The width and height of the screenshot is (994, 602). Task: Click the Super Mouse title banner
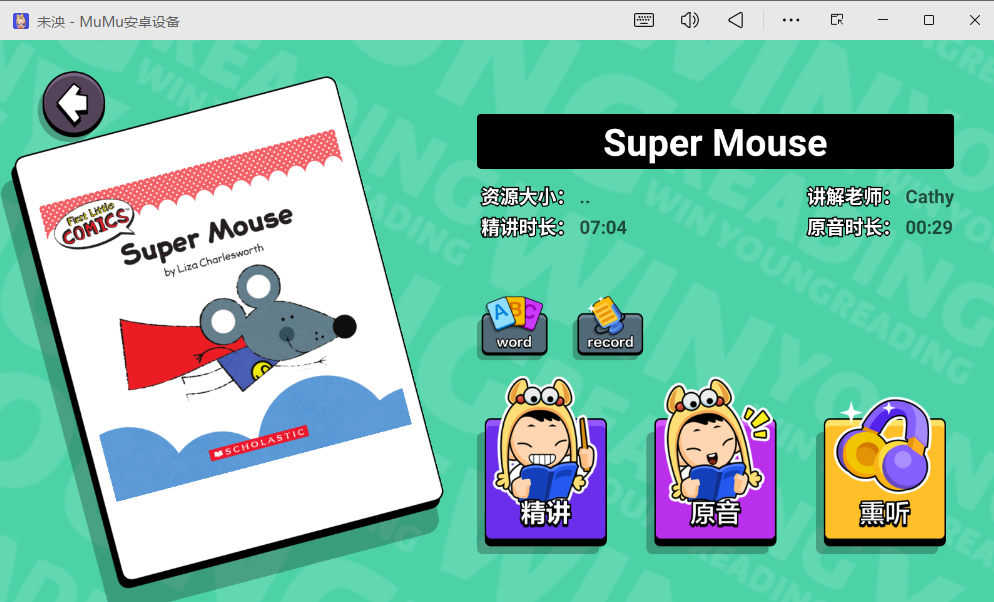coord(715,142)
